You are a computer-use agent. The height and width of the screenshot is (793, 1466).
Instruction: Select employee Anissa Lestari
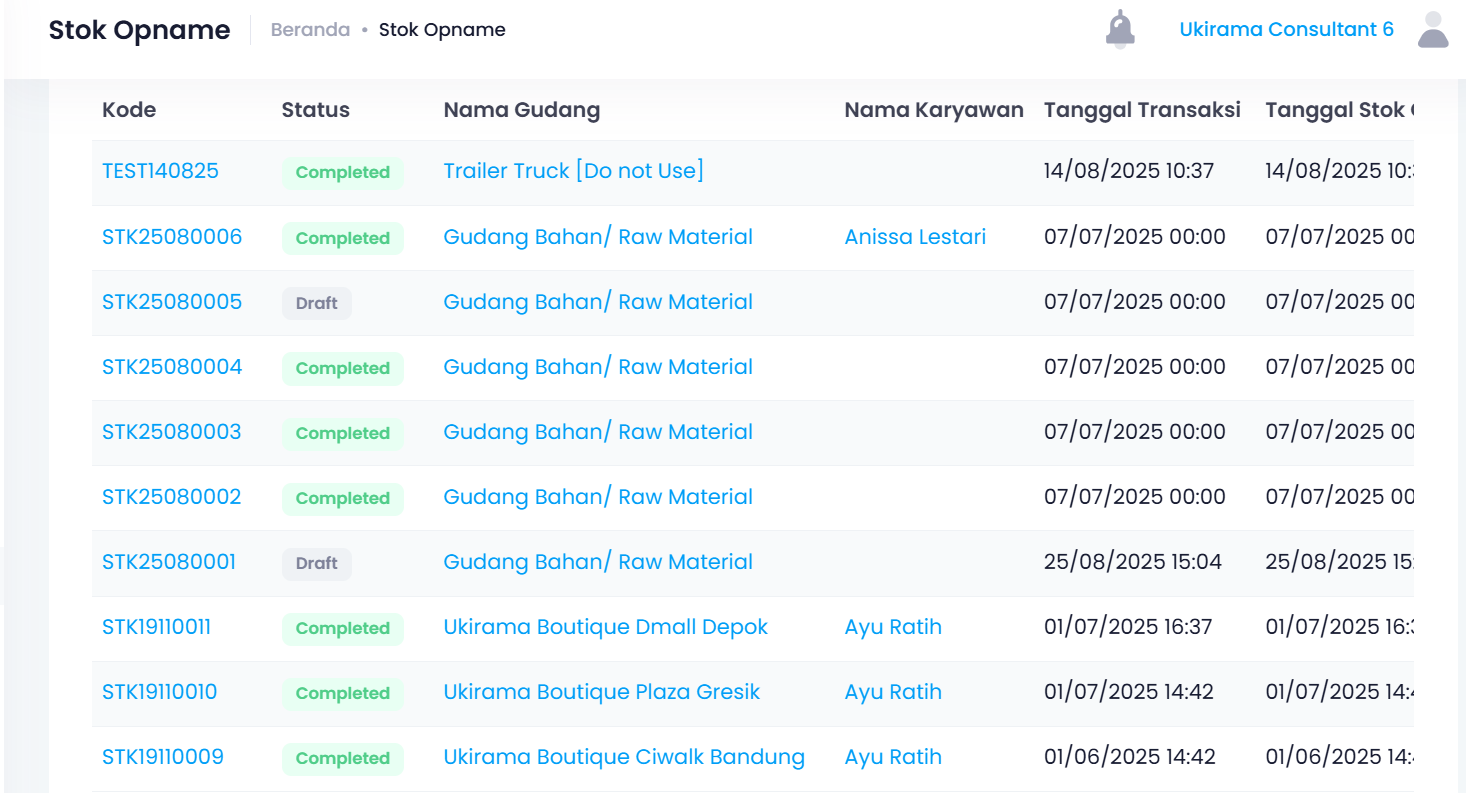[x=915, y=236]
